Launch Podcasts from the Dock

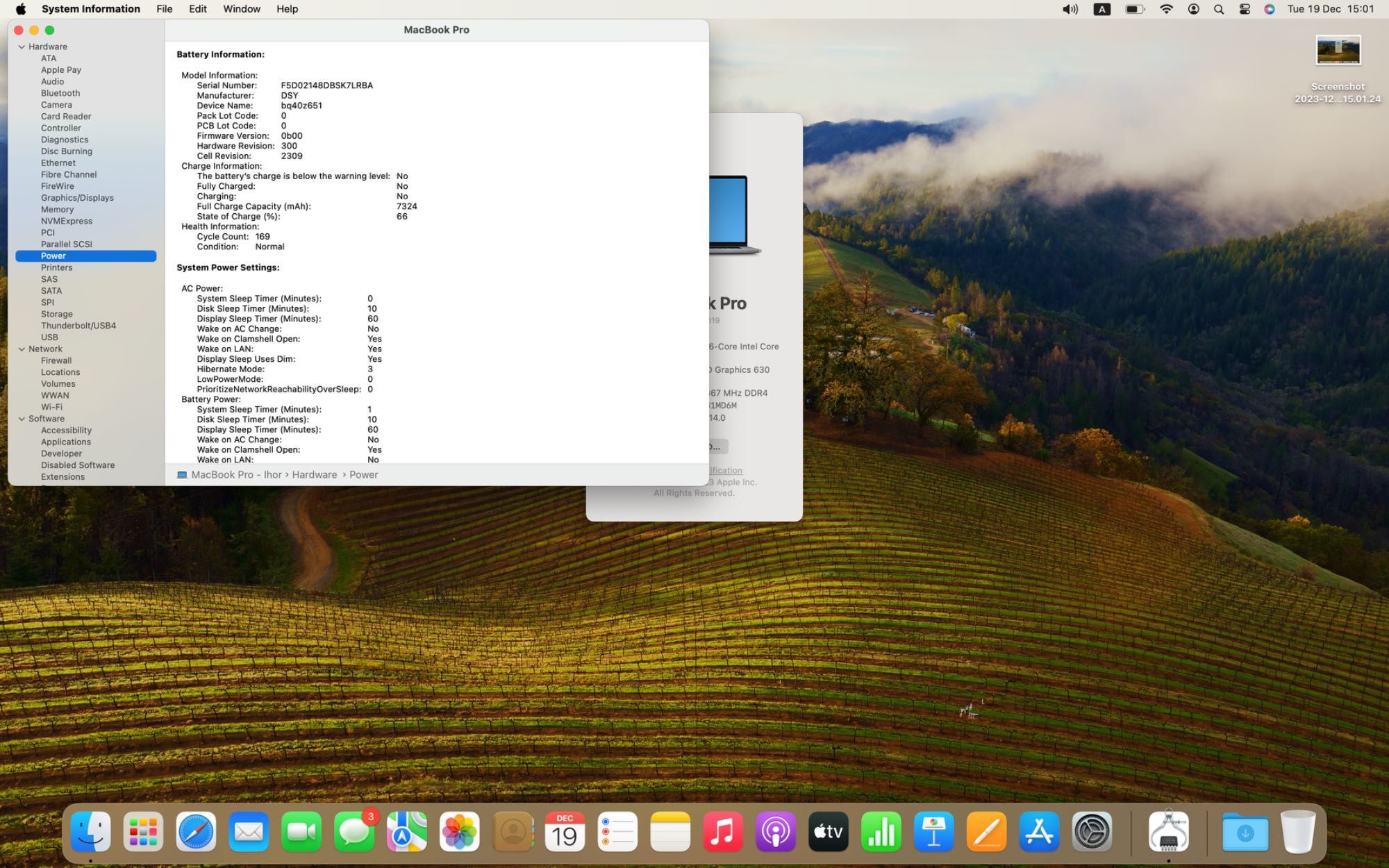pos(776,831)
